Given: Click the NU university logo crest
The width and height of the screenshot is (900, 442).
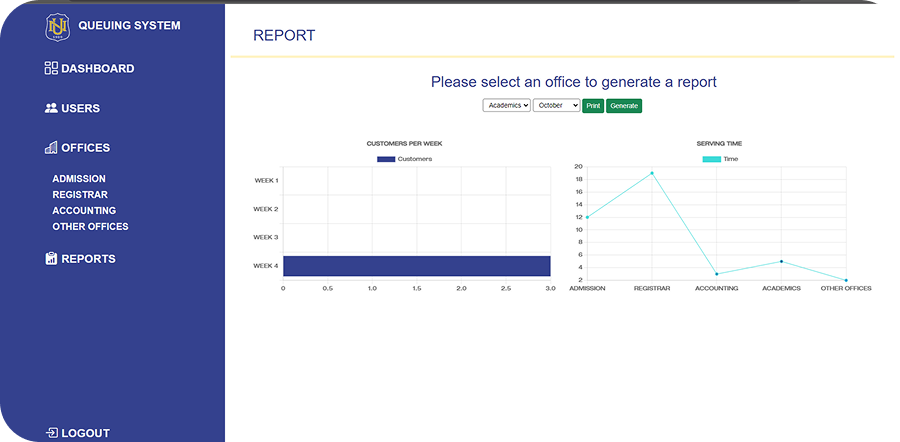Looking at the screenshot, I should [58, 27].
